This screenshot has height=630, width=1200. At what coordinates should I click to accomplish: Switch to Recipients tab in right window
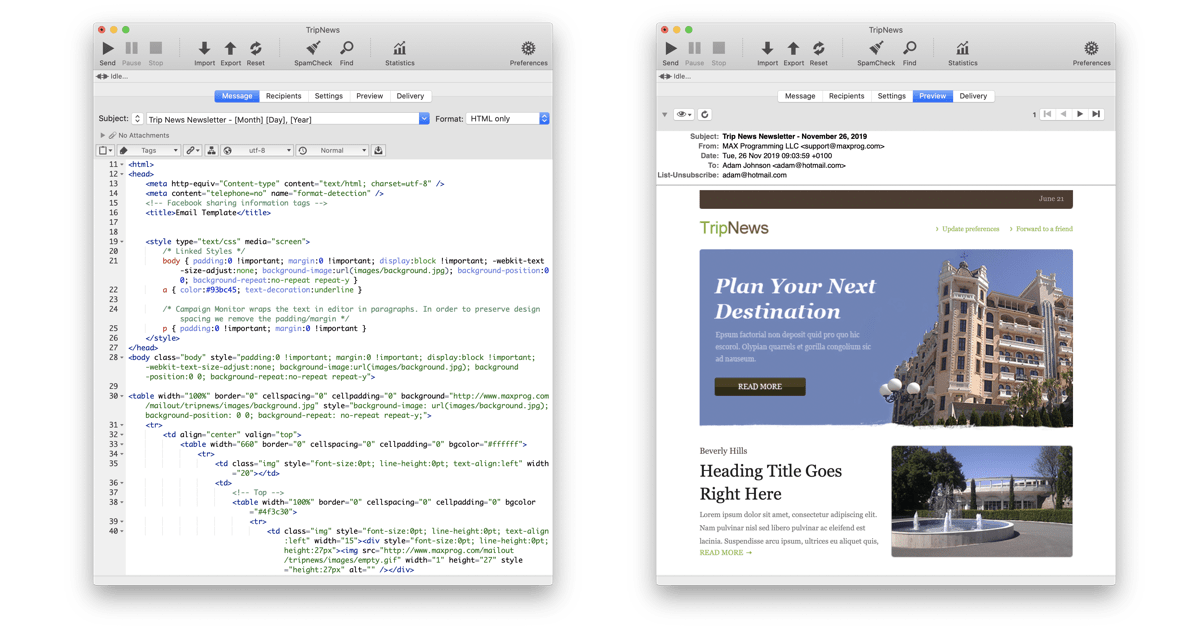point(846,96)
